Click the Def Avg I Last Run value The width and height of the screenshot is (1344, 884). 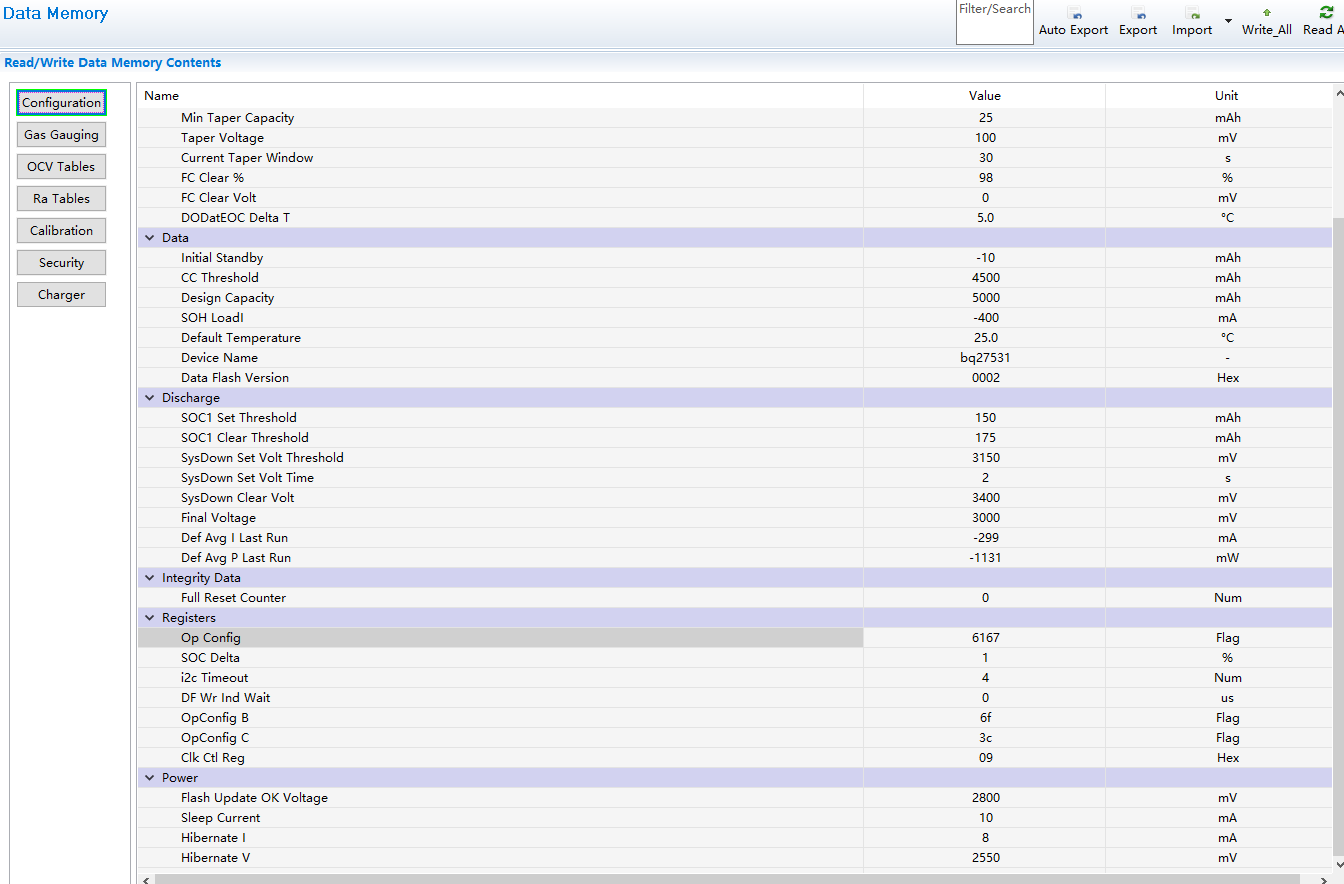click(x=985, y=538)
